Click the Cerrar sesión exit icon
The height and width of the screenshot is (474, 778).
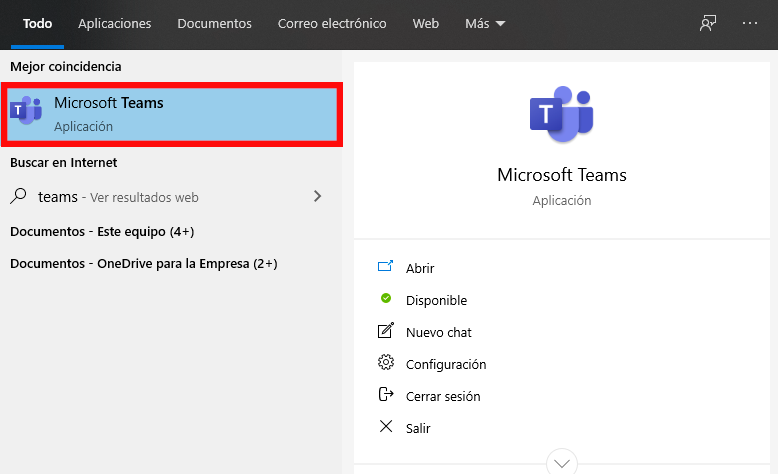click(x=386, y=394)
